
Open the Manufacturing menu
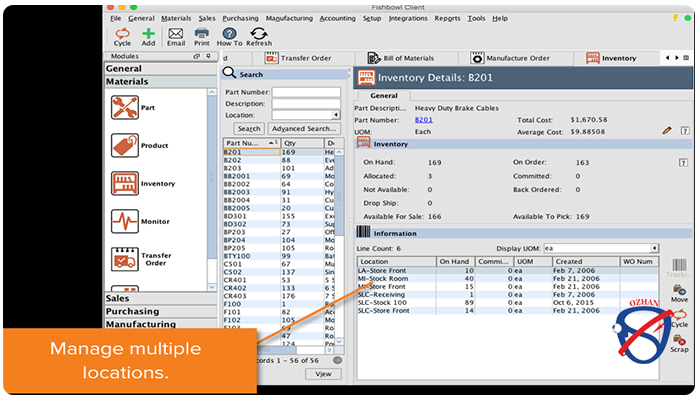pos(289,18)
